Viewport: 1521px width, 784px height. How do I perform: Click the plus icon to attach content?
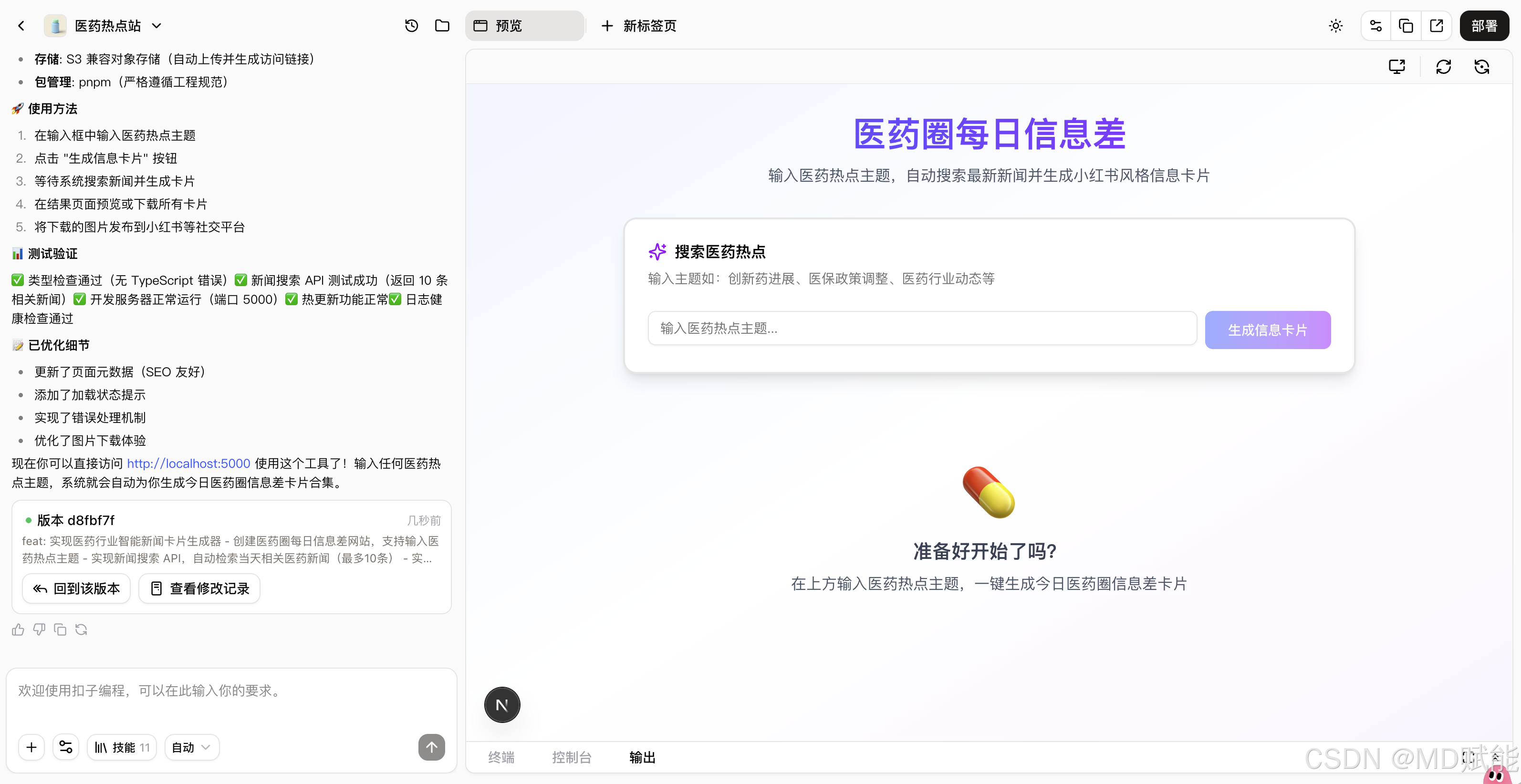tap(32, 747)
